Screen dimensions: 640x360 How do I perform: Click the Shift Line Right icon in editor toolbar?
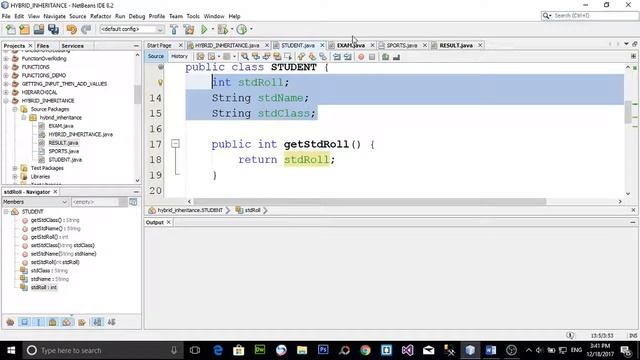tap(348, 57)
